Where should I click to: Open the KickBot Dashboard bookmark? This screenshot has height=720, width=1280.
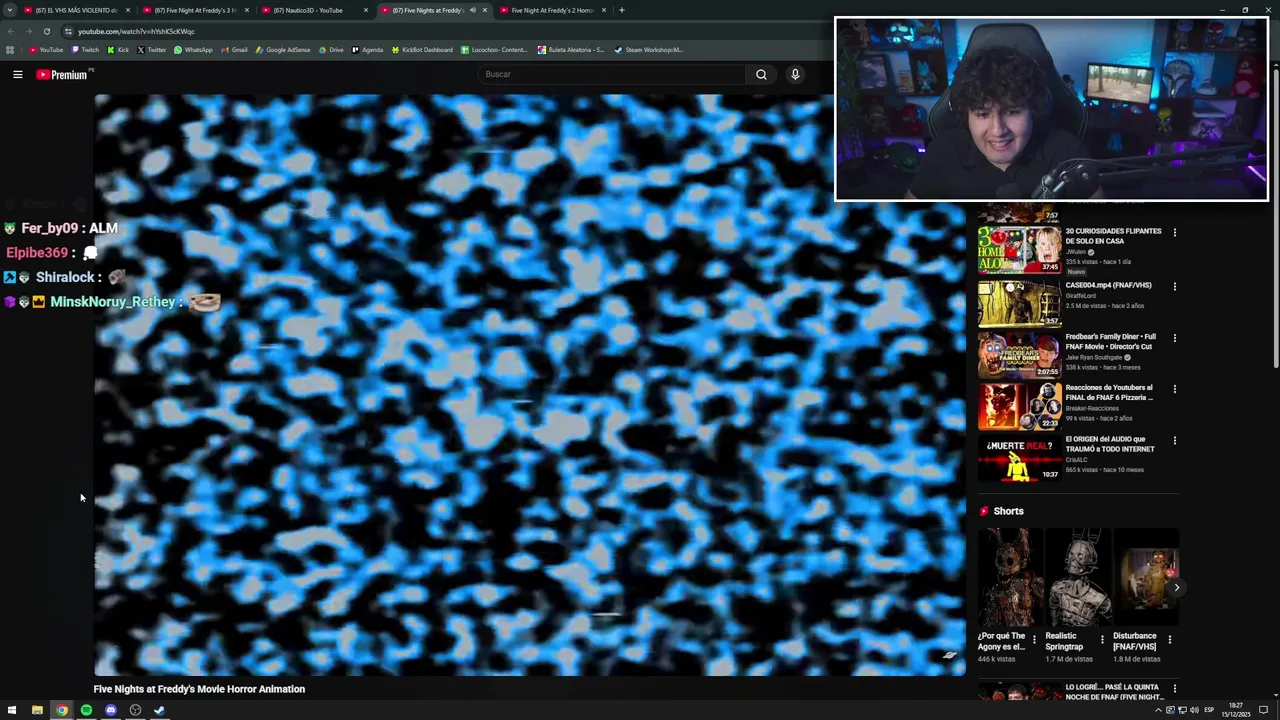pyautogui.click(x=422, y=50)
